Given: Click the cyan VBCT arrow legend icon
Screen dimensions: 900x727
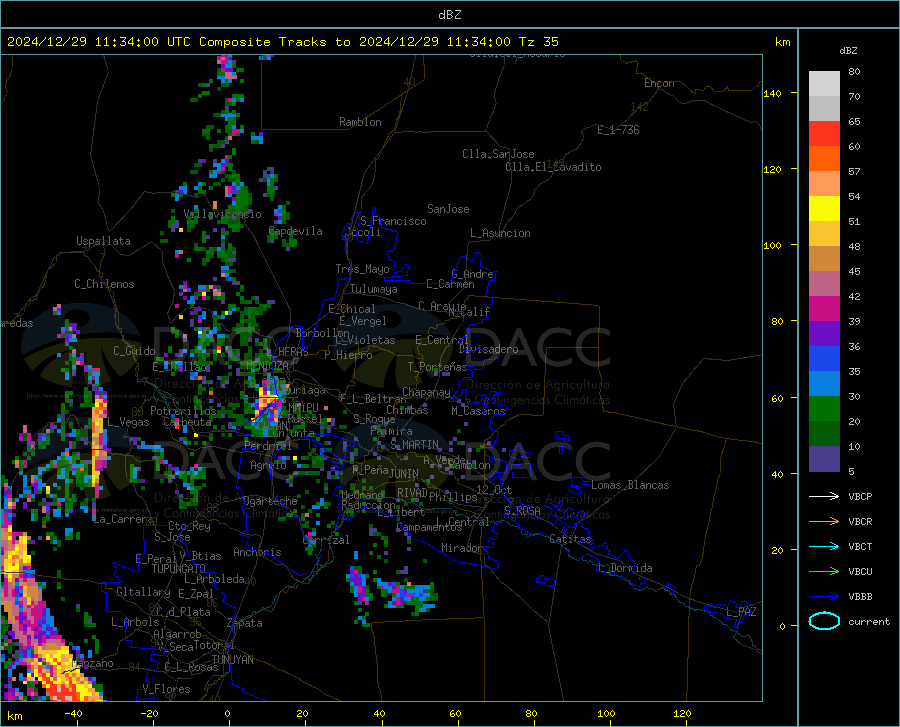Looking at the screenshot, I should click(x=824, y=546).
